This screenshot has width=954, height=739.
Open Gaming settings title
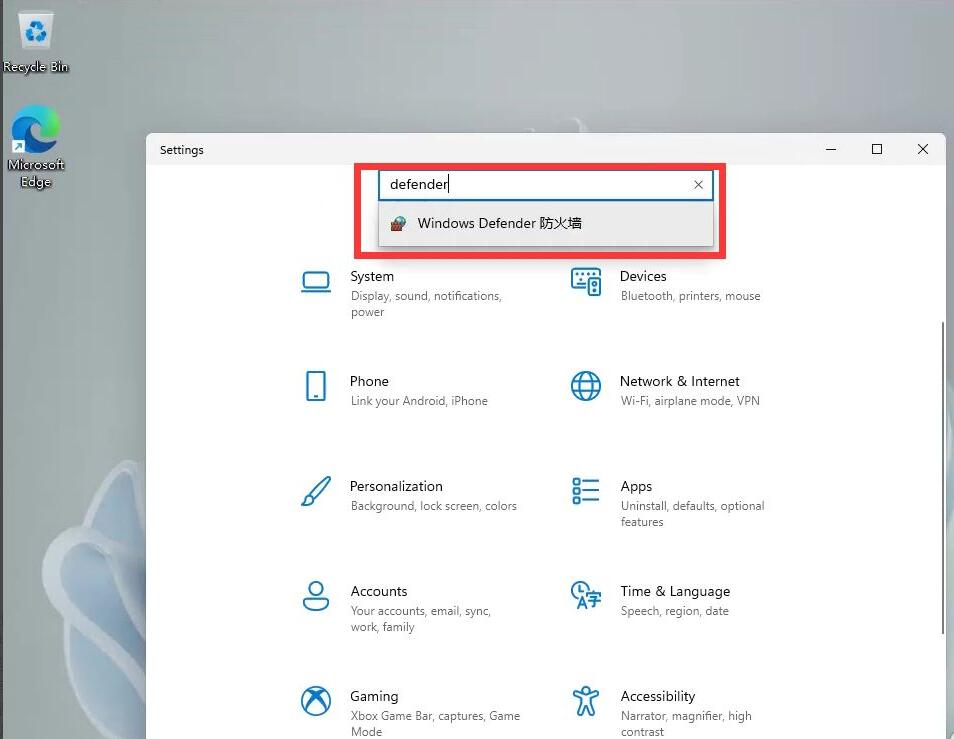[x=374, y=696]
